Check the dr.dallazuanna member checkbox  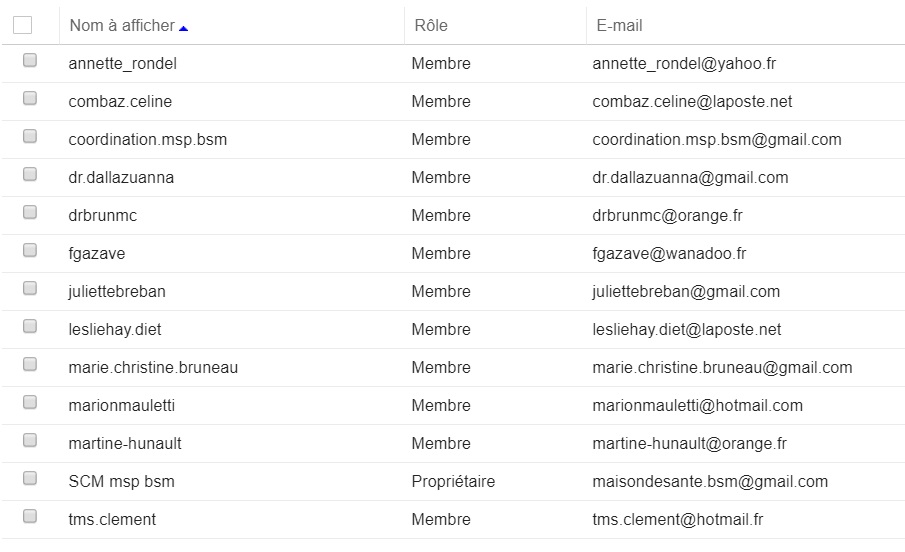click(30, 174)
